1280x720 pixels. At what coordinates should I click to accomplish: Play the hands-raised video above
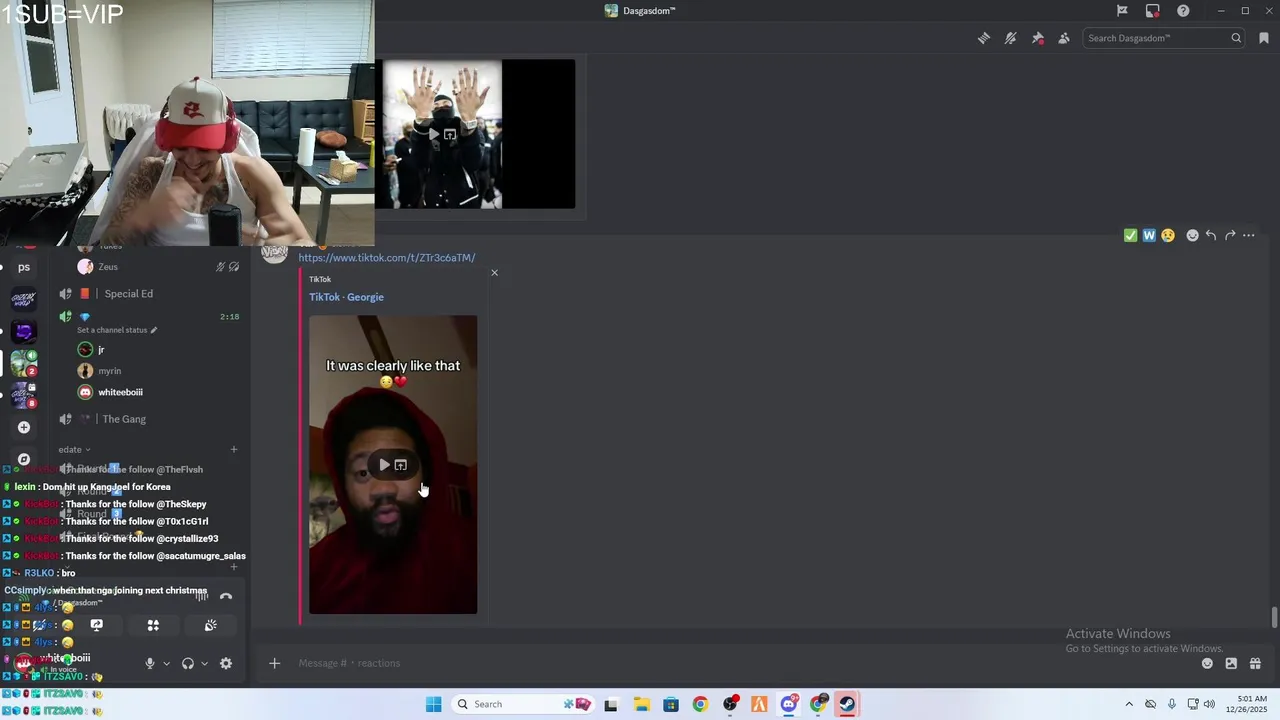(434, 134)
